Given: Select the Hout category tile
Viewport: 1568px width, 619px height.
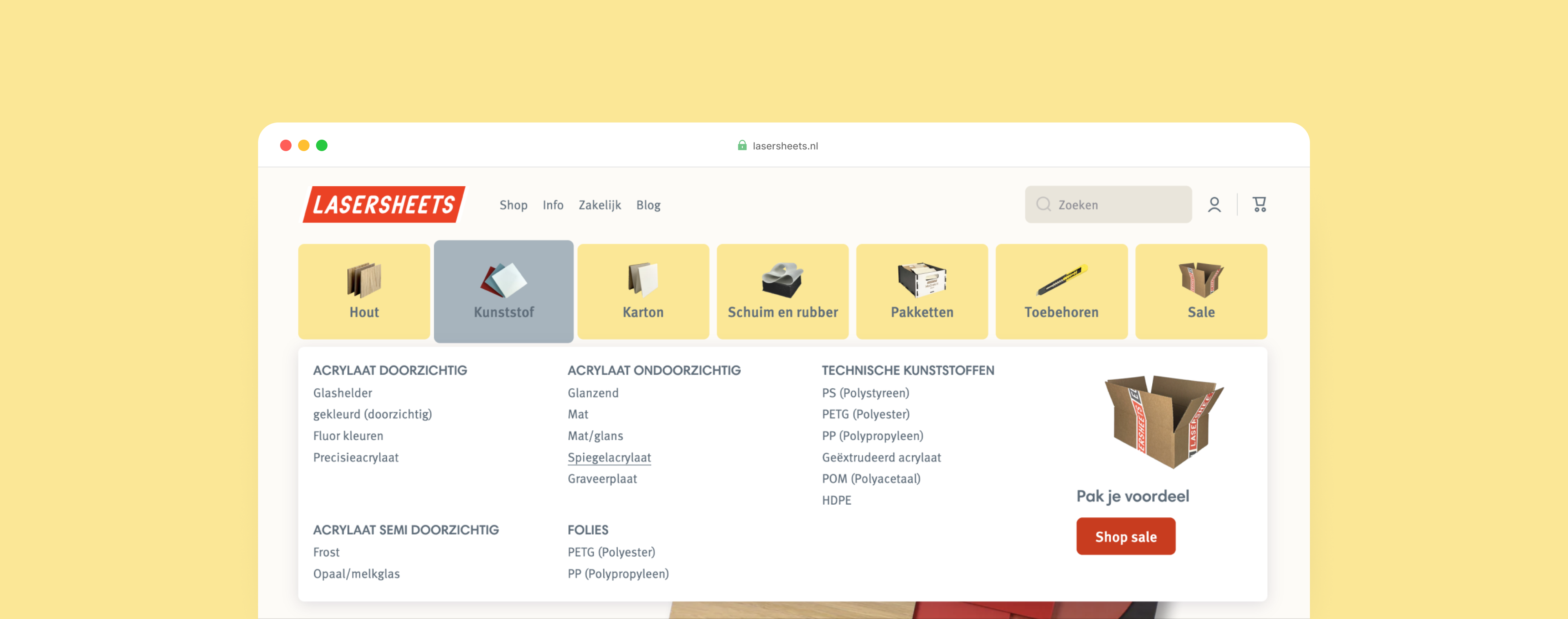Looking at the screenshot, I should tap(364, 291).
